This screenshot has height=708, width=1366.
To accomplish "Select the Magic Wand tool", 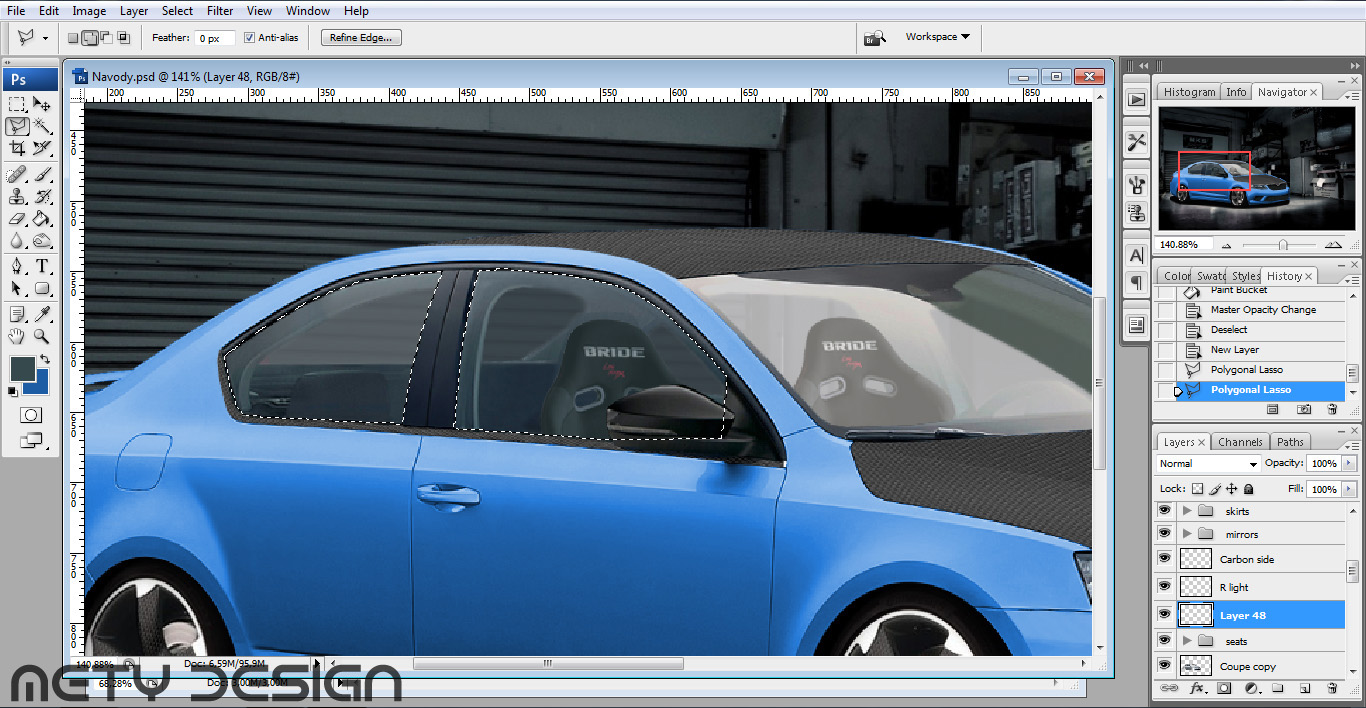I will pos(42,126).
